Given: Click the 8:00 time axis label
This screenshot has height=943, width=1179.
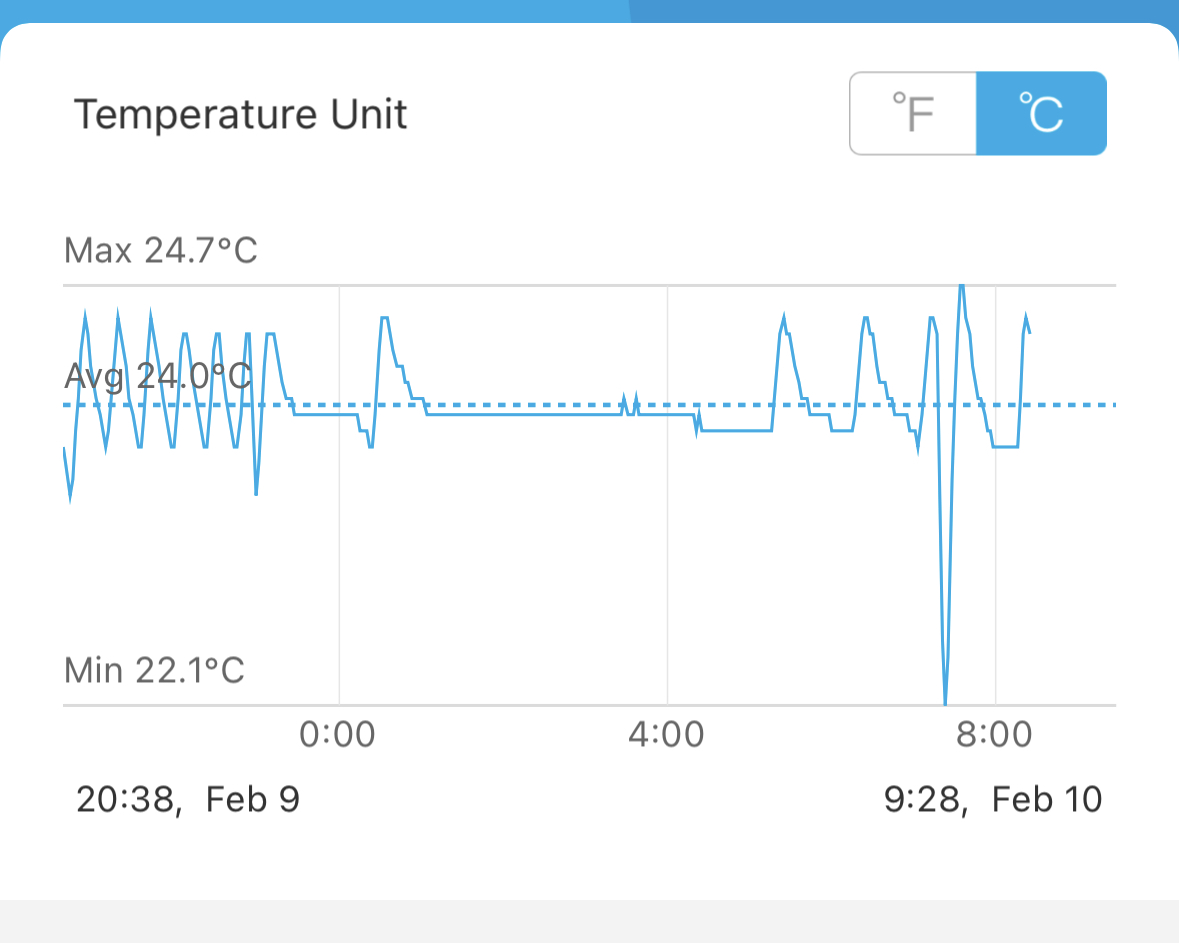Looking at the screenshot, I should pyautogui.click(x=994, y=735).
